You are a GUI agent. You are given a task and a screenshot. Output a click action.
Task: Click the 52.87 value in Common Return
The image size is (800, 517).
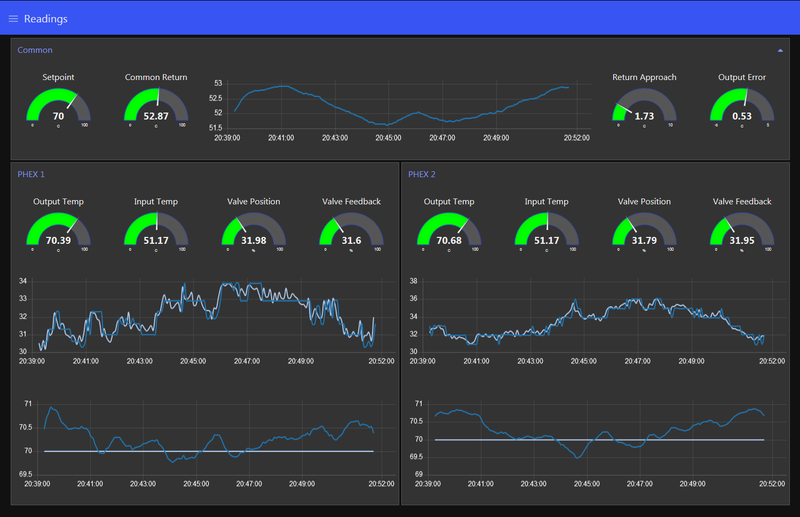click(156, 116)
